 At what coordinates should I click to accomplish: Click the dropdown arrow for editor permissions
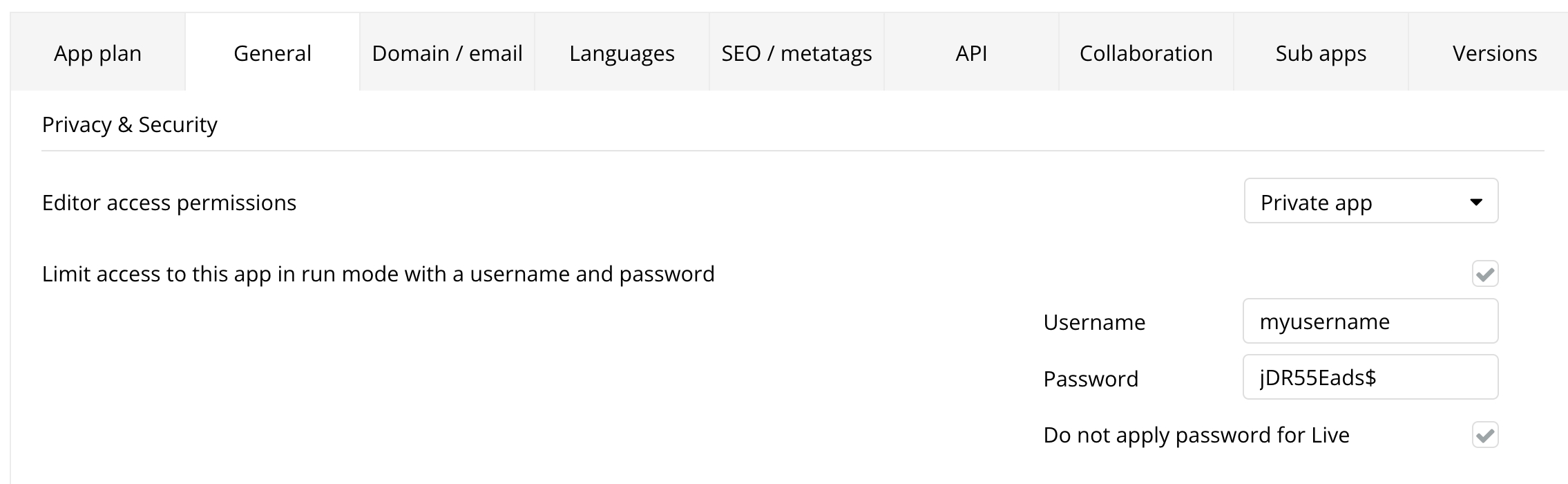pos(1476,202)
